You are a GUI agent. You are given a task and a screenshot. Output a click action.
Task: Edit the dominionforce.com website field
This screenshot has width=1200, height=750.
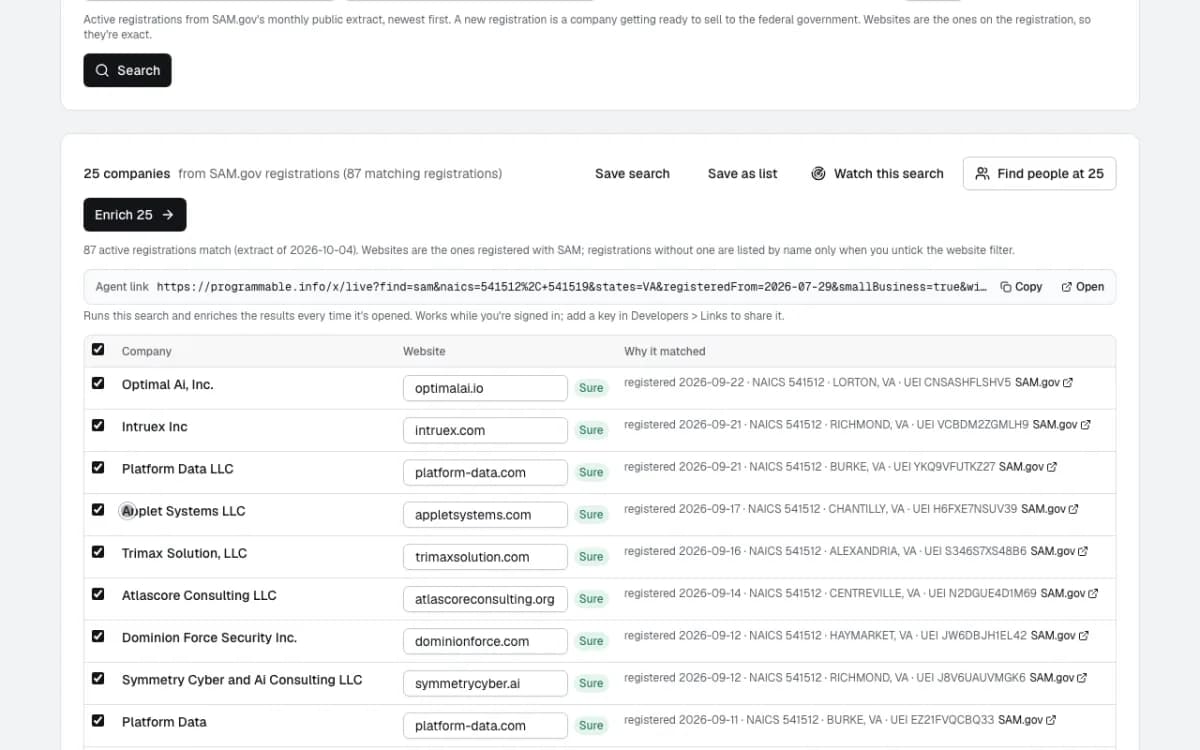point(485,640)
